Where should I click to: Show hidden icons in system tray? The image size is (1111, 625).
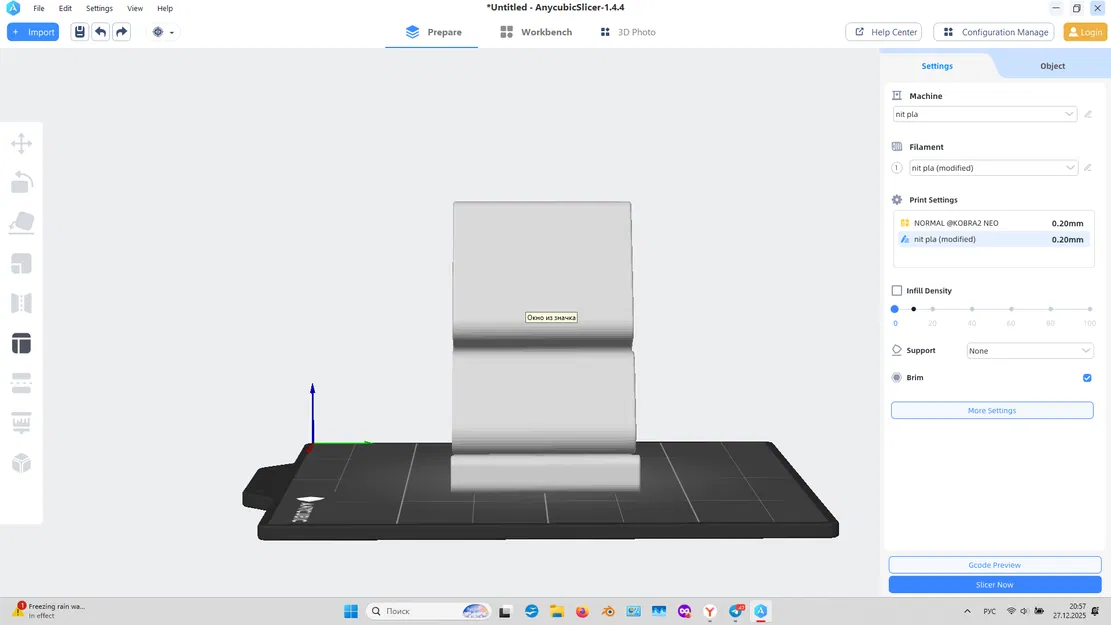(x=967, y=611)
